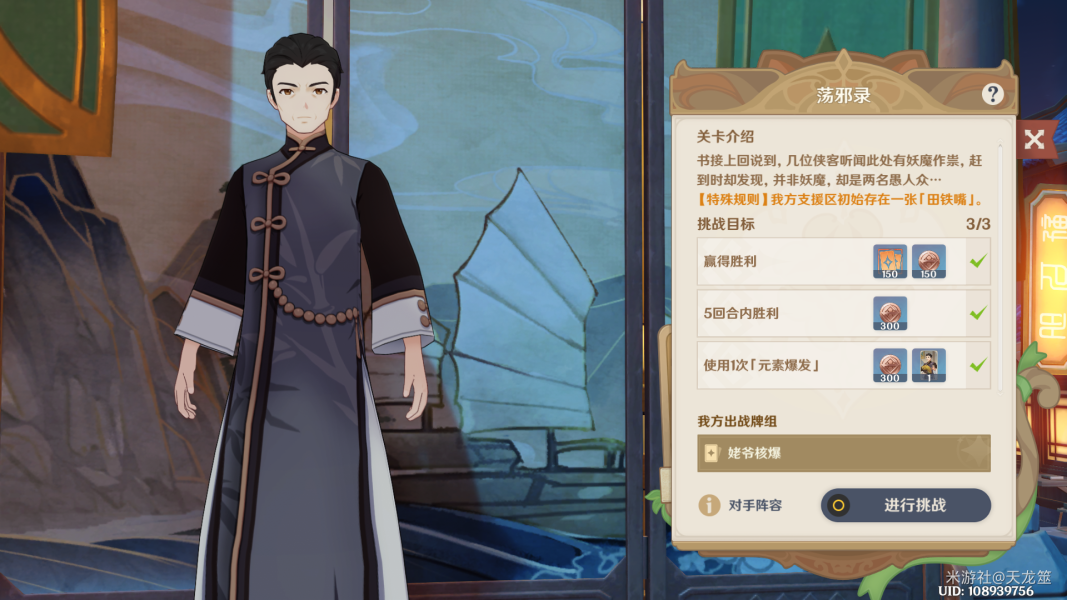The width and height of the screenshot is (1067, 600).
Task: Click the 150 card-back reward icon
Action: pos(889,261)
